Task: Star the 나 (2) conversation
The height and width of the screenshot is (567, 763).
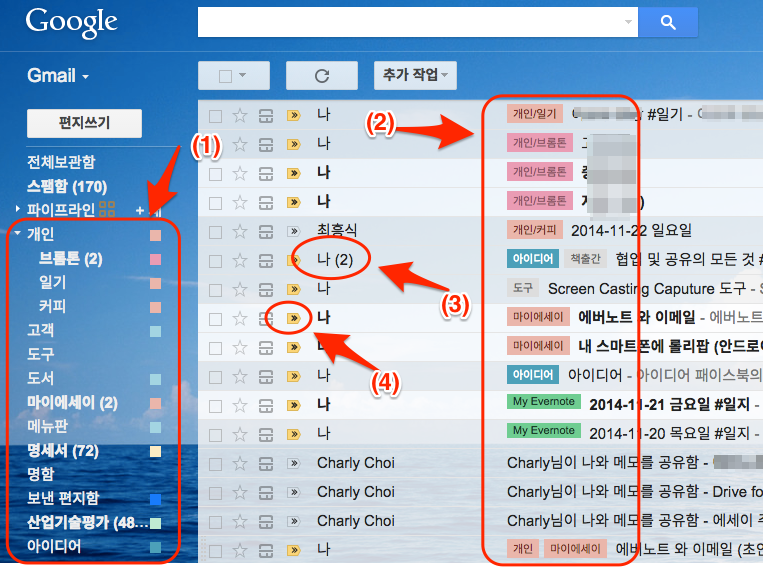Action: [x=240, y=260]
